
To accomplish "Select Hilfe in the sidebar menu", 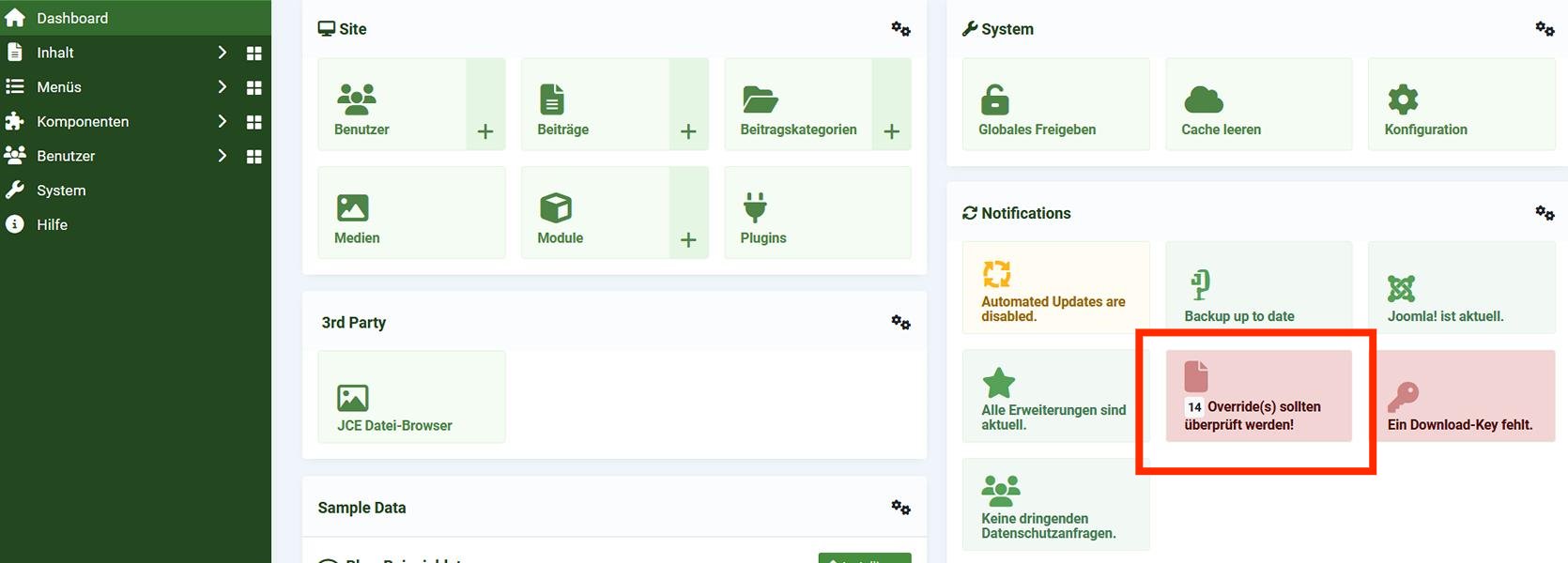I will tap(52, 225).
